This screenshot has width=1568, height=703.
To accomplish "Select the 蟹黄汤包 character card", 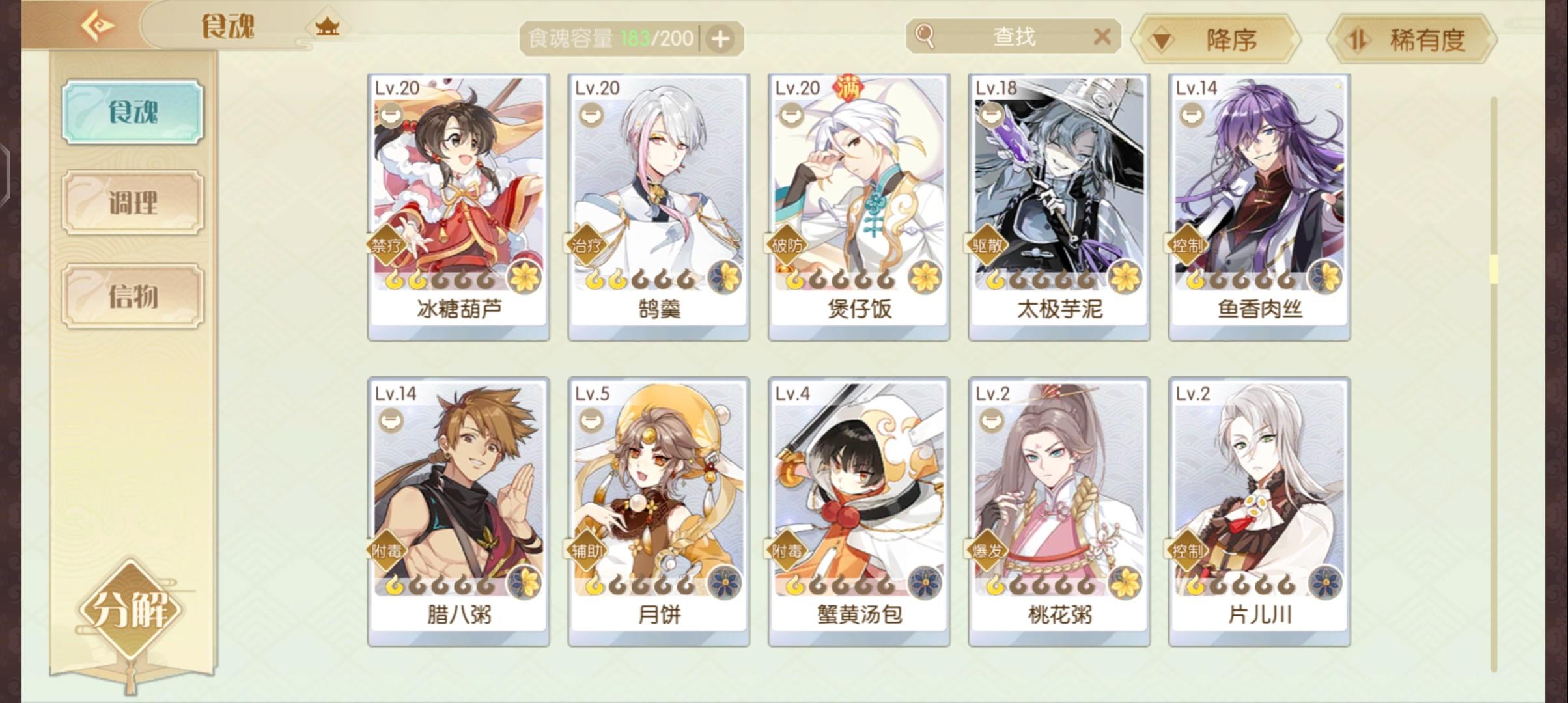I will point(859,512).
